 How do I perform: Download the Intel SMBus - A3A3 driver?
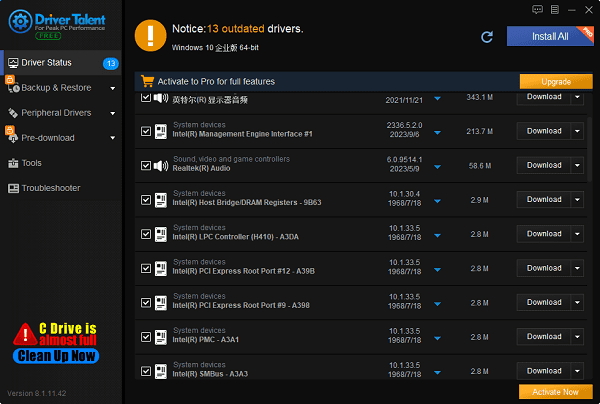click(544, 371)
